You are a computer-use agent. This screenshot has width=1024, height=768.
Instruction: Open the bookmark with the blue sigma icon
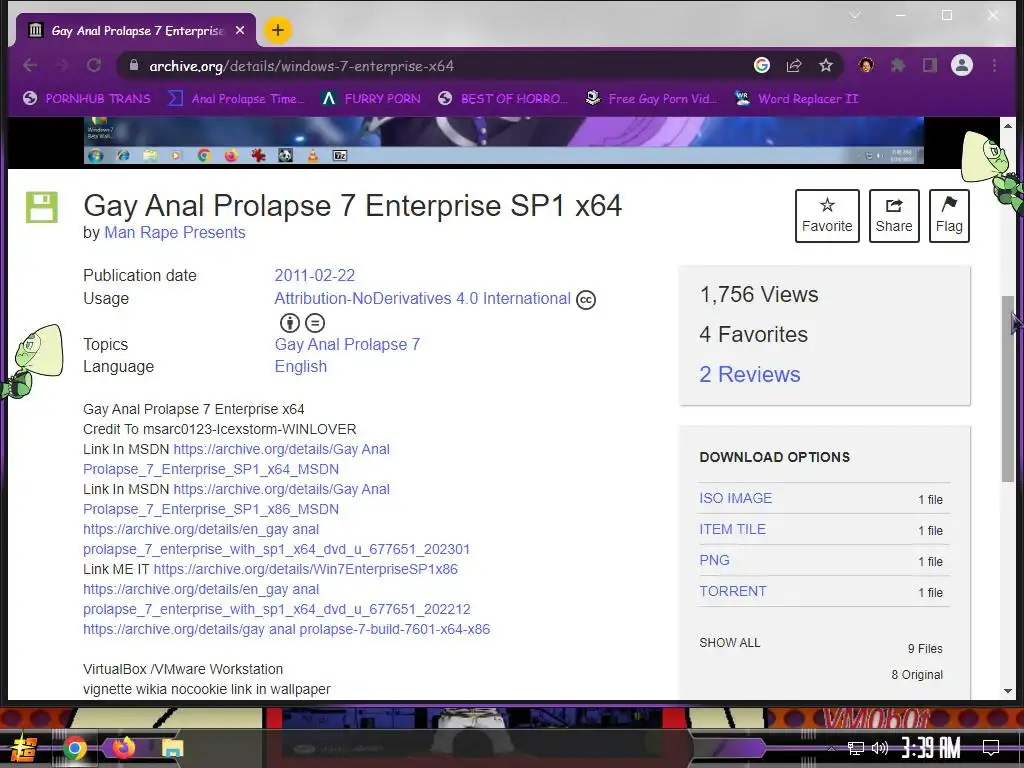coord(236,99)
